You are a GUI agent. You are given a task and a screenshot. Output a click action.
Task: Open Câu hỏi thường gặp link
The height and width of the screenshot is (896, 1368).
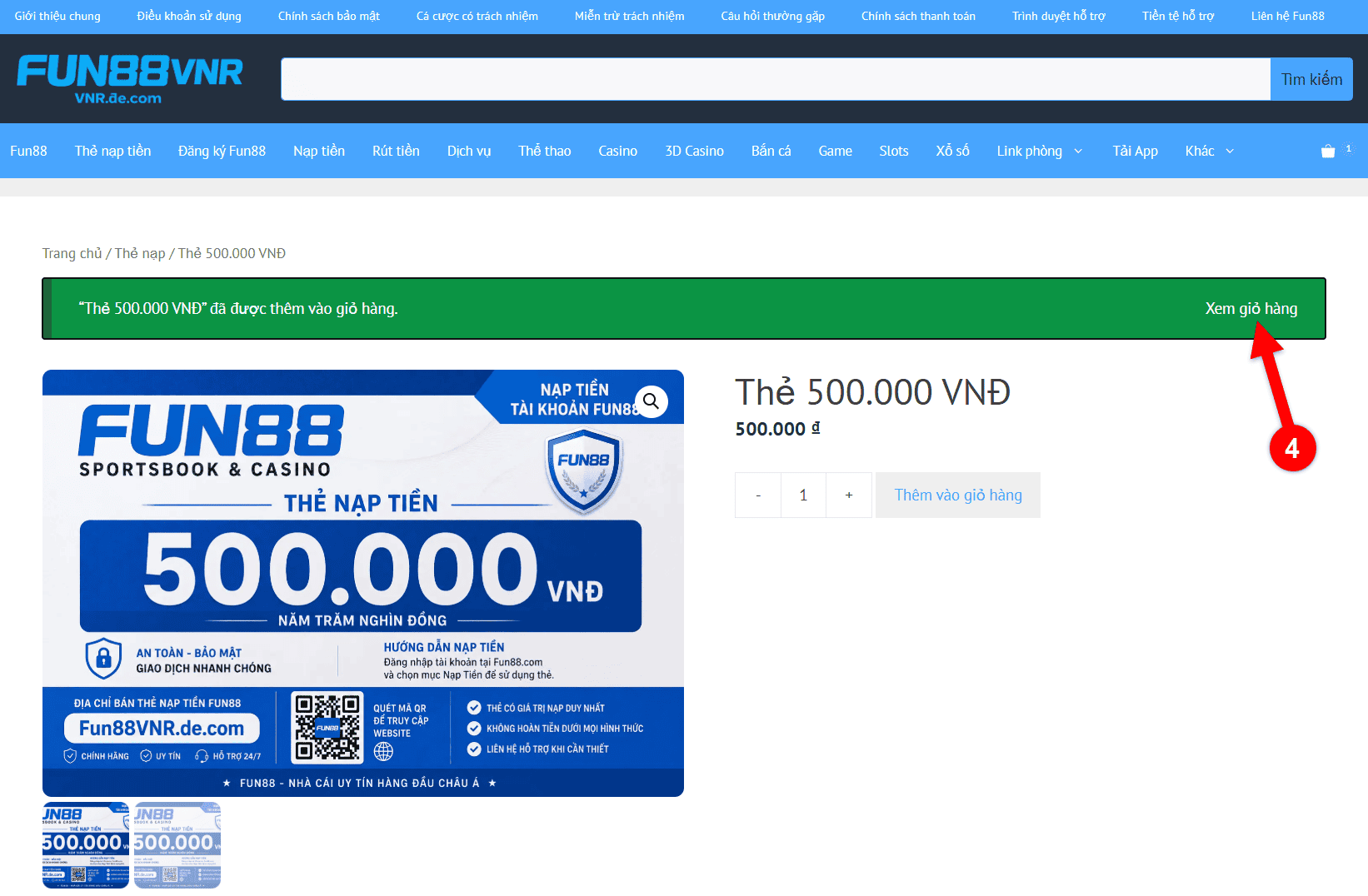click(773, 16)
